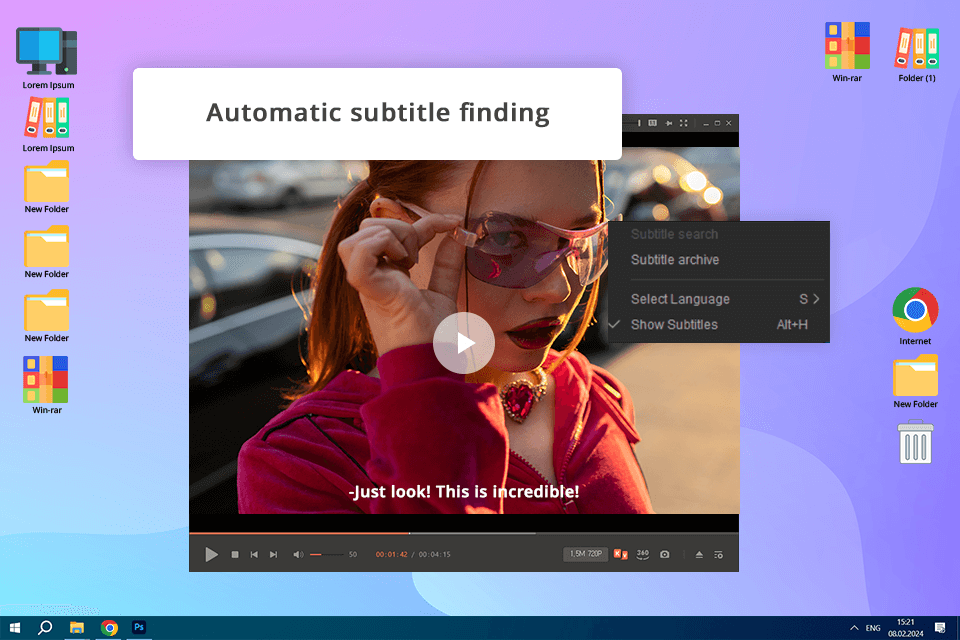The height and width of the screenshot is (640, 960).
Task: Enable 360 degree video mode
Action: (x=642, y=554)
